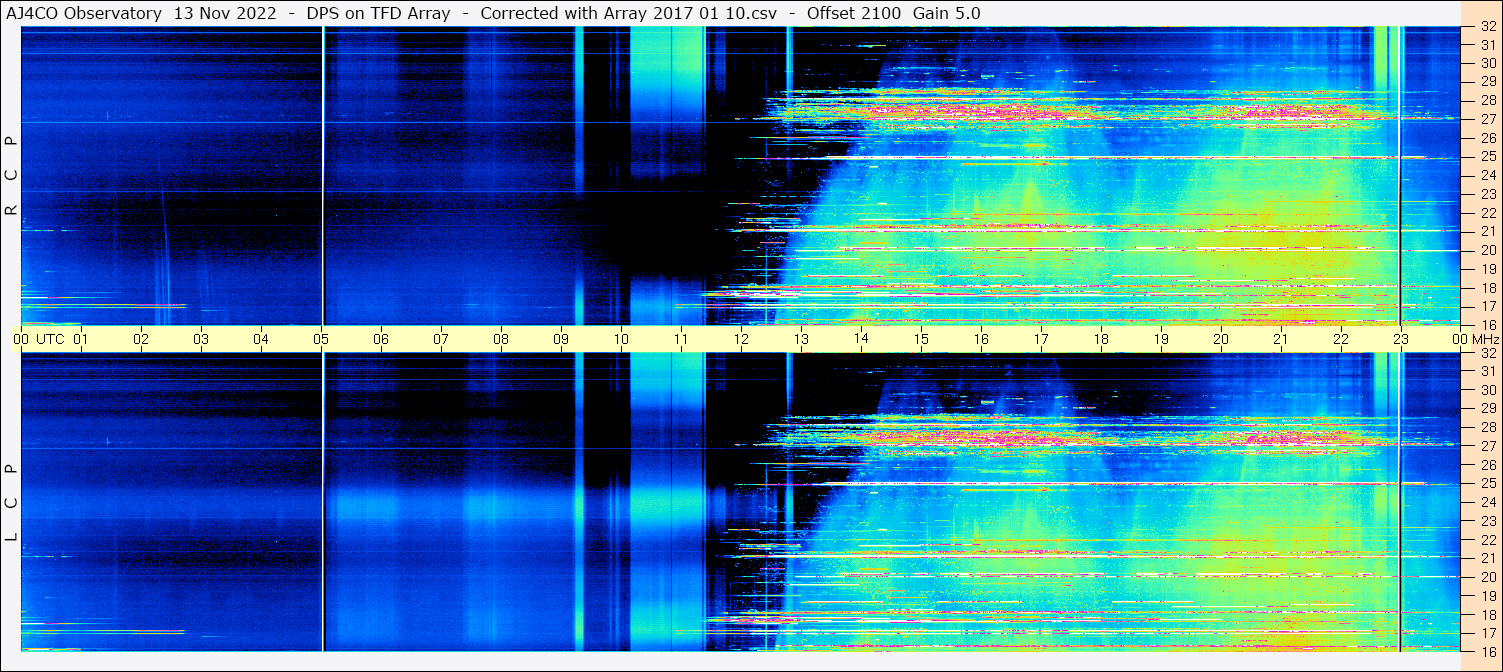Select the 28 MHz label in lower panel
This screenshot has height=672, width=1503.
click(x=1486, y=427)
